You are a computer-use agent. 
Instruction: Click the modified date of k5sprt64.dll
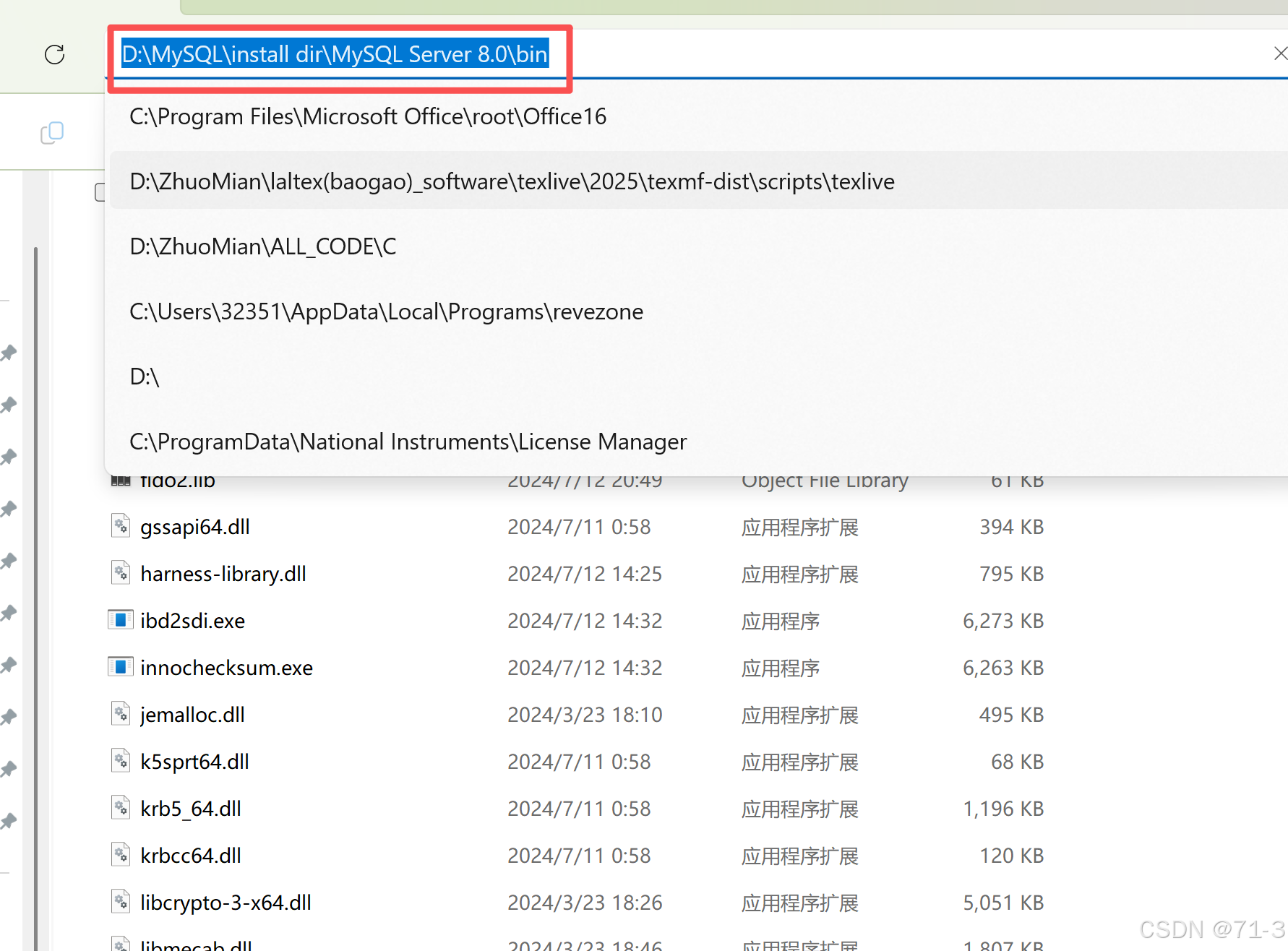pyautogui.click(x=579, y=762)
